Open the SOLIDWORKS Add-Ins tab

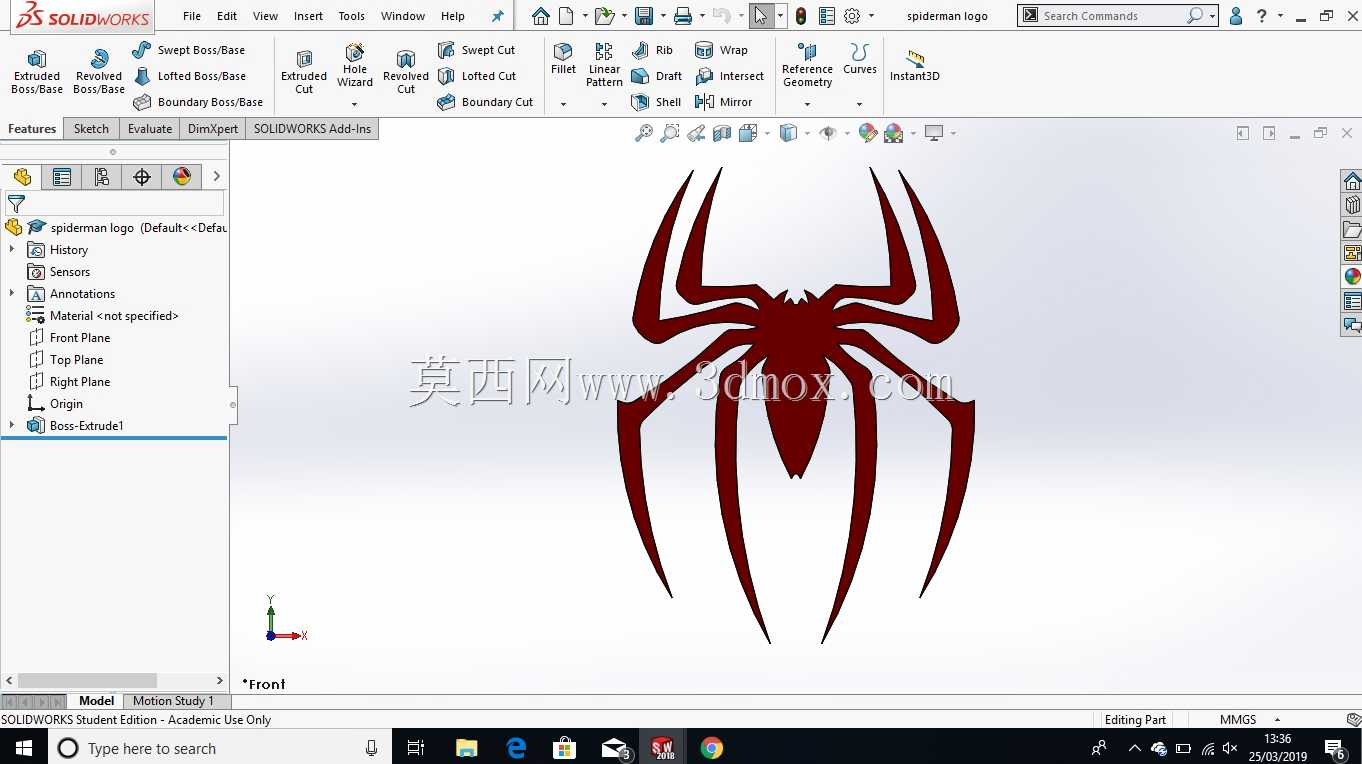pyautogui.click(x=312, y=129)
